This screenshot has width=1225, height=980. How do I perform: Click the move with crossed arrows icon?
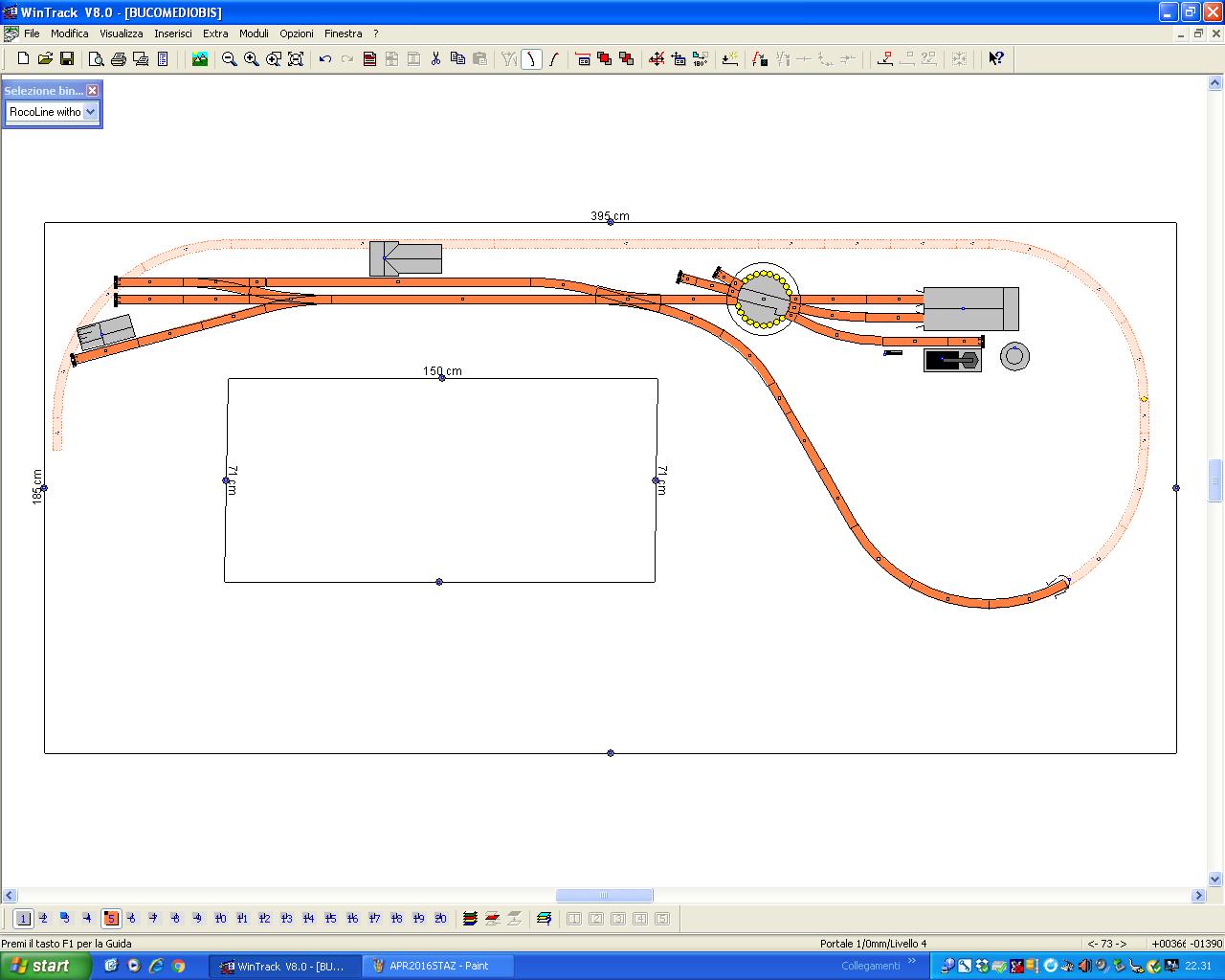coord(657,58)
